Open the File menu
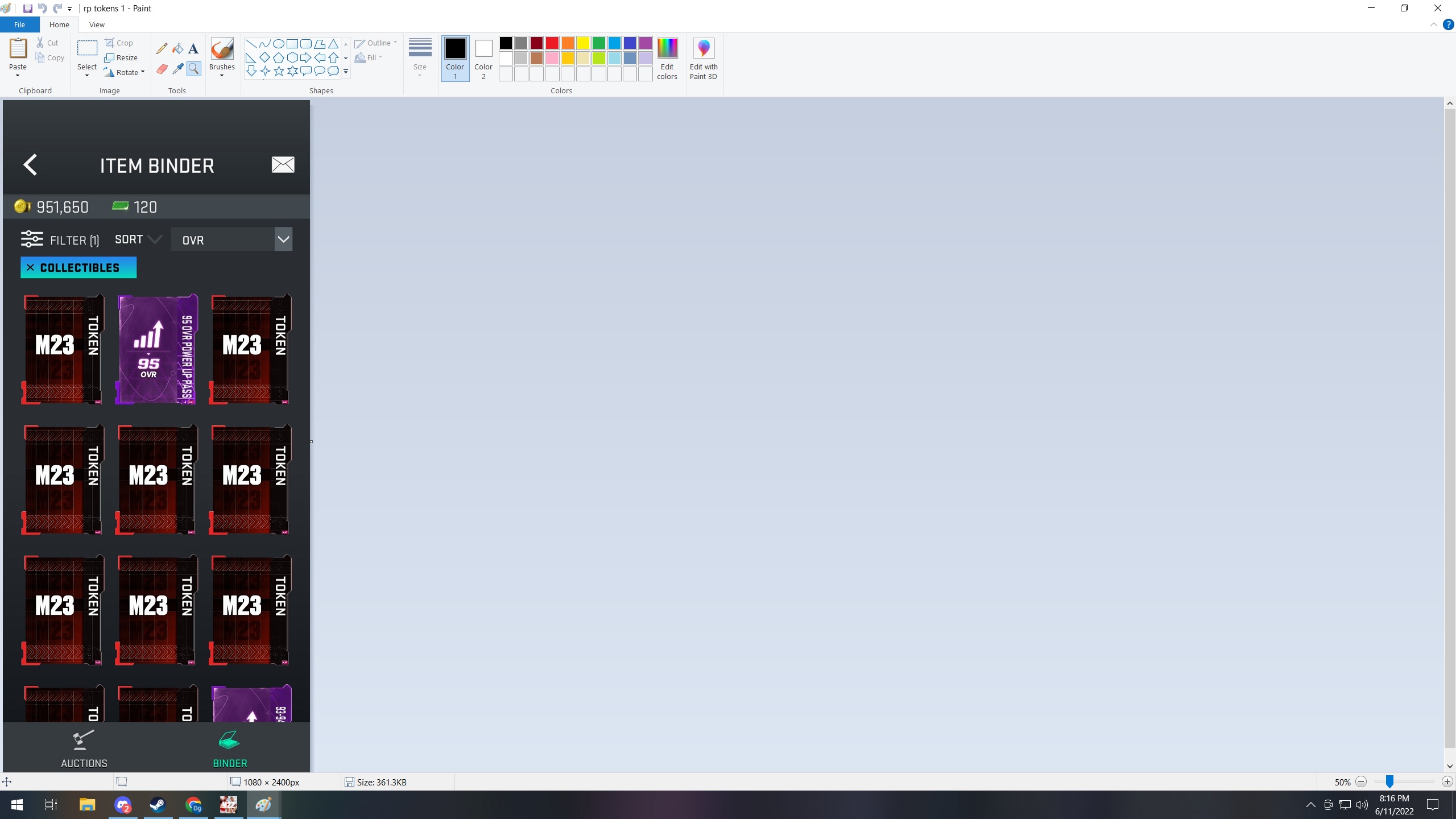 pyautogui.click(x=19, y=25)
